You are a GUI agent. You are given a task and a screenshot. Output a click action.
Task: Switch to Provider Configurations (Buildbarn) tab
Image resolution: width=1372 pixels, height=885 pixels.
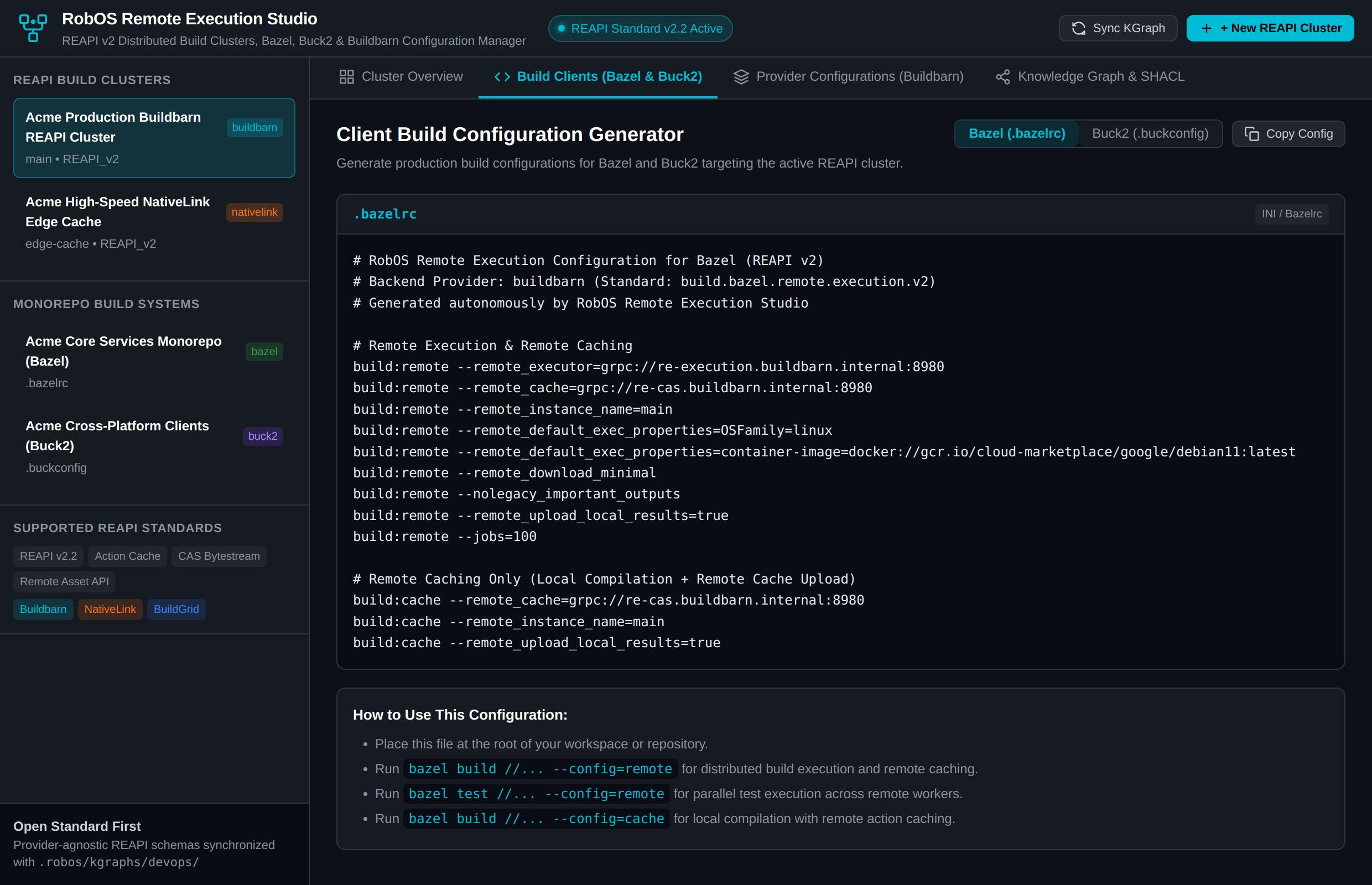coord(849,76)
